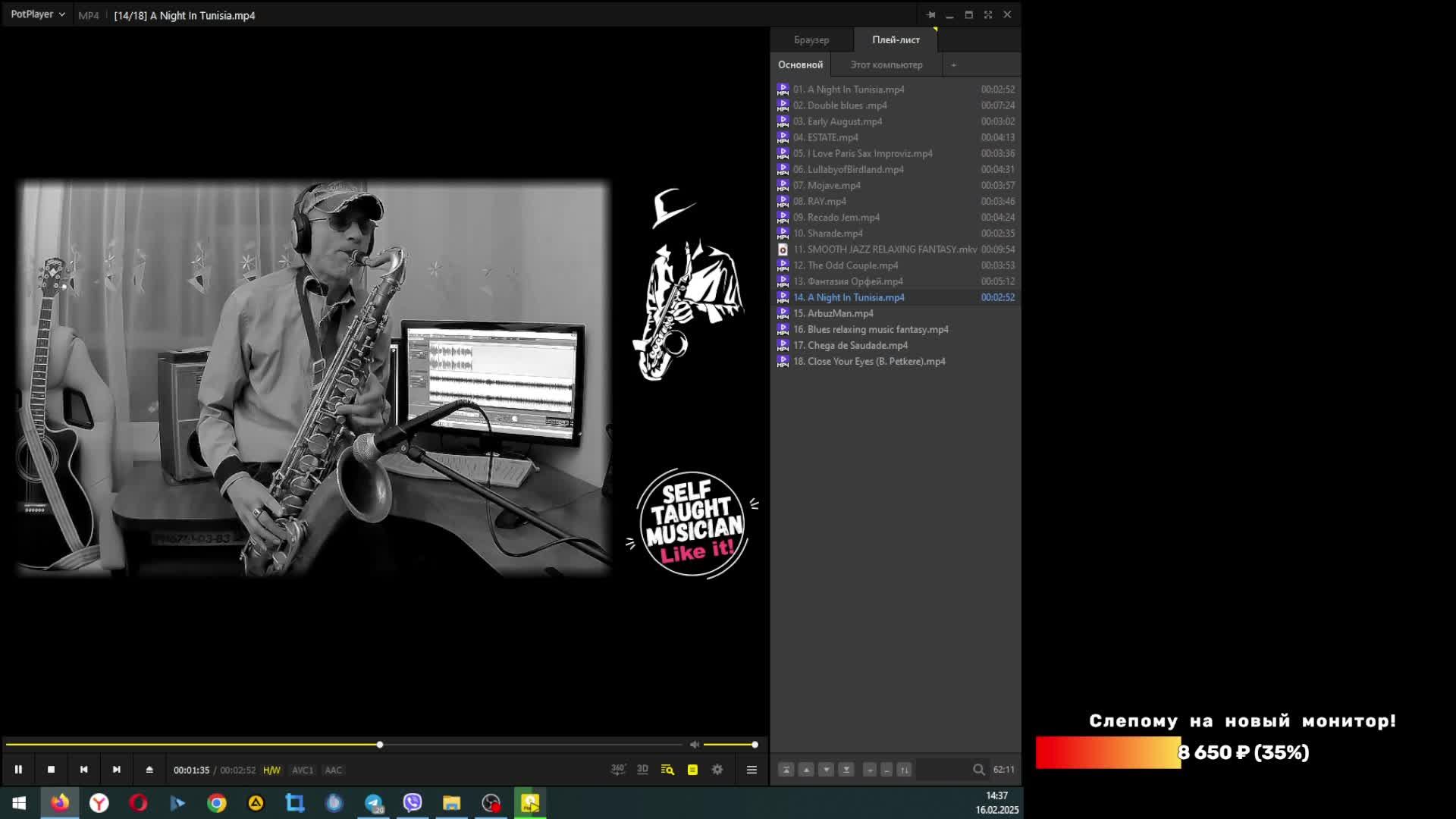Click the seek bar at current position
Viewport: 1456px width, 819px height.
[380, 745]
